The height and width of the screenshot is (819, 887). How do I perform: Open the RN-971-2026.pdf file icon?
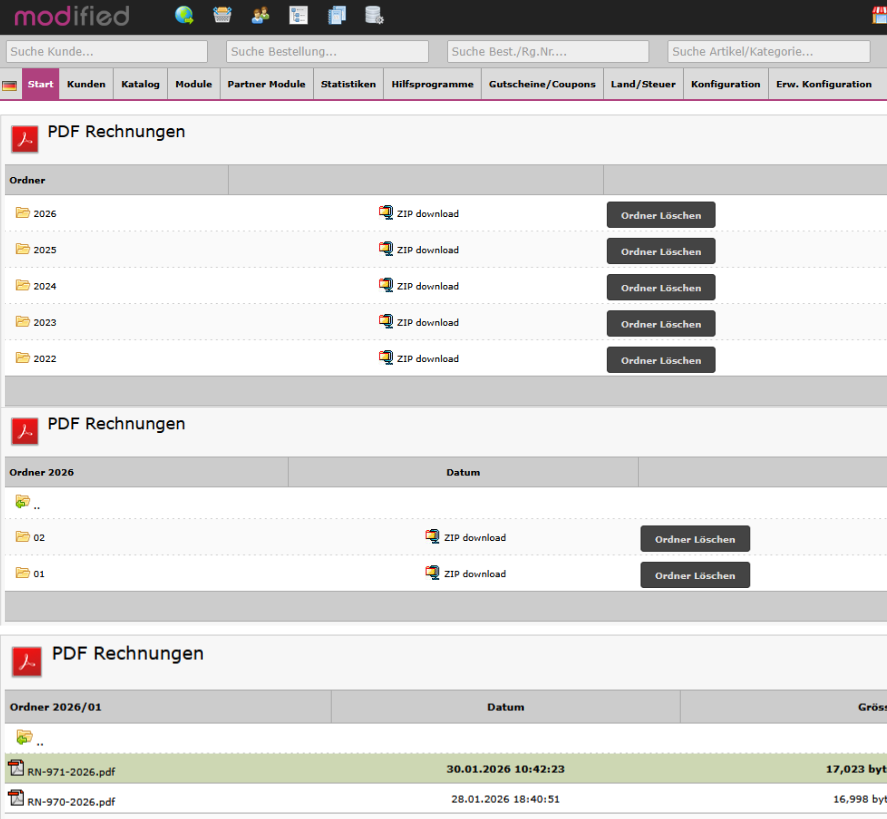16,768
